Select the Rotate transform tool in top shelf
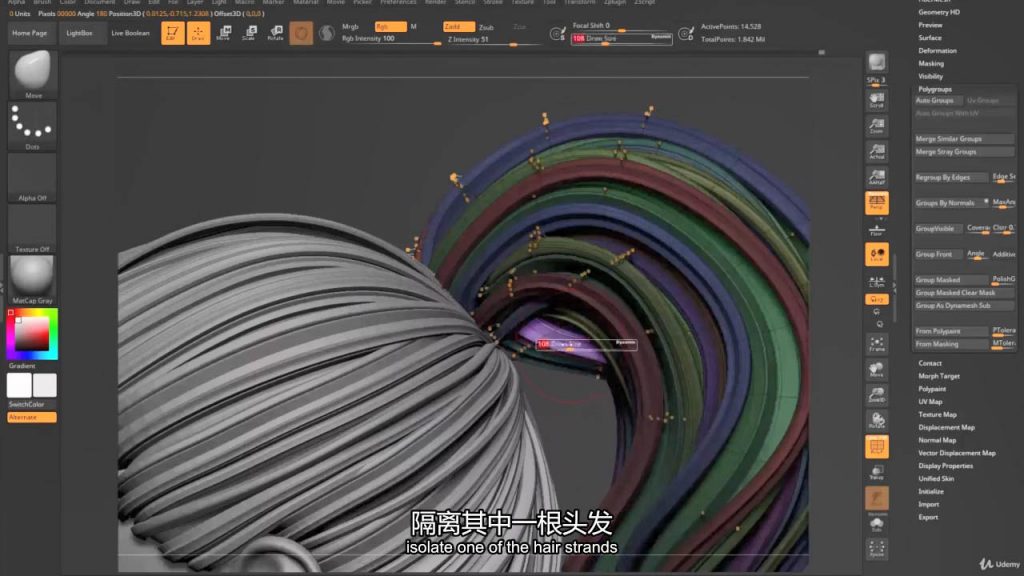Screen dimensions: 1024x576 [276, 33]
